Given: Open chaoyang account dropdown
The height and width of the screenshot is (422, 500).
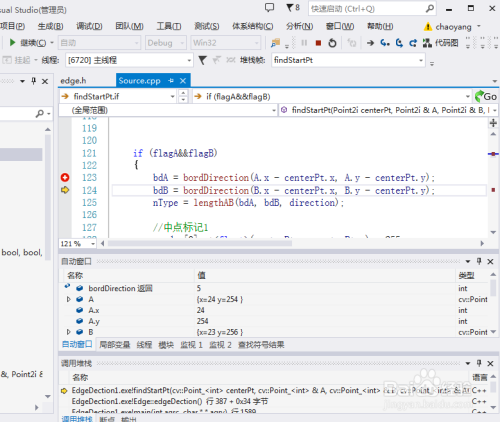Looking at the screenshot, I should click(x=479, y=26).
